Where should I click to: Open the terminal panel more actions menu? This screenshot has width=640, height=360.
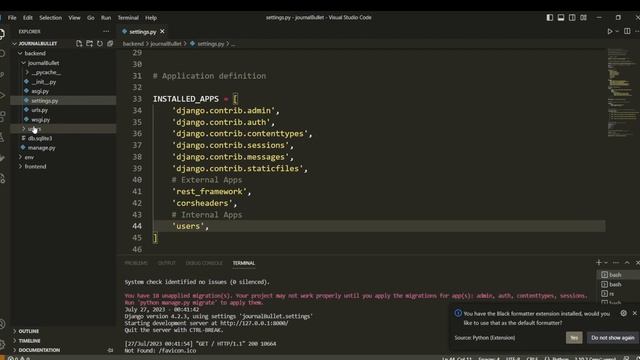[x=616, y=263]
